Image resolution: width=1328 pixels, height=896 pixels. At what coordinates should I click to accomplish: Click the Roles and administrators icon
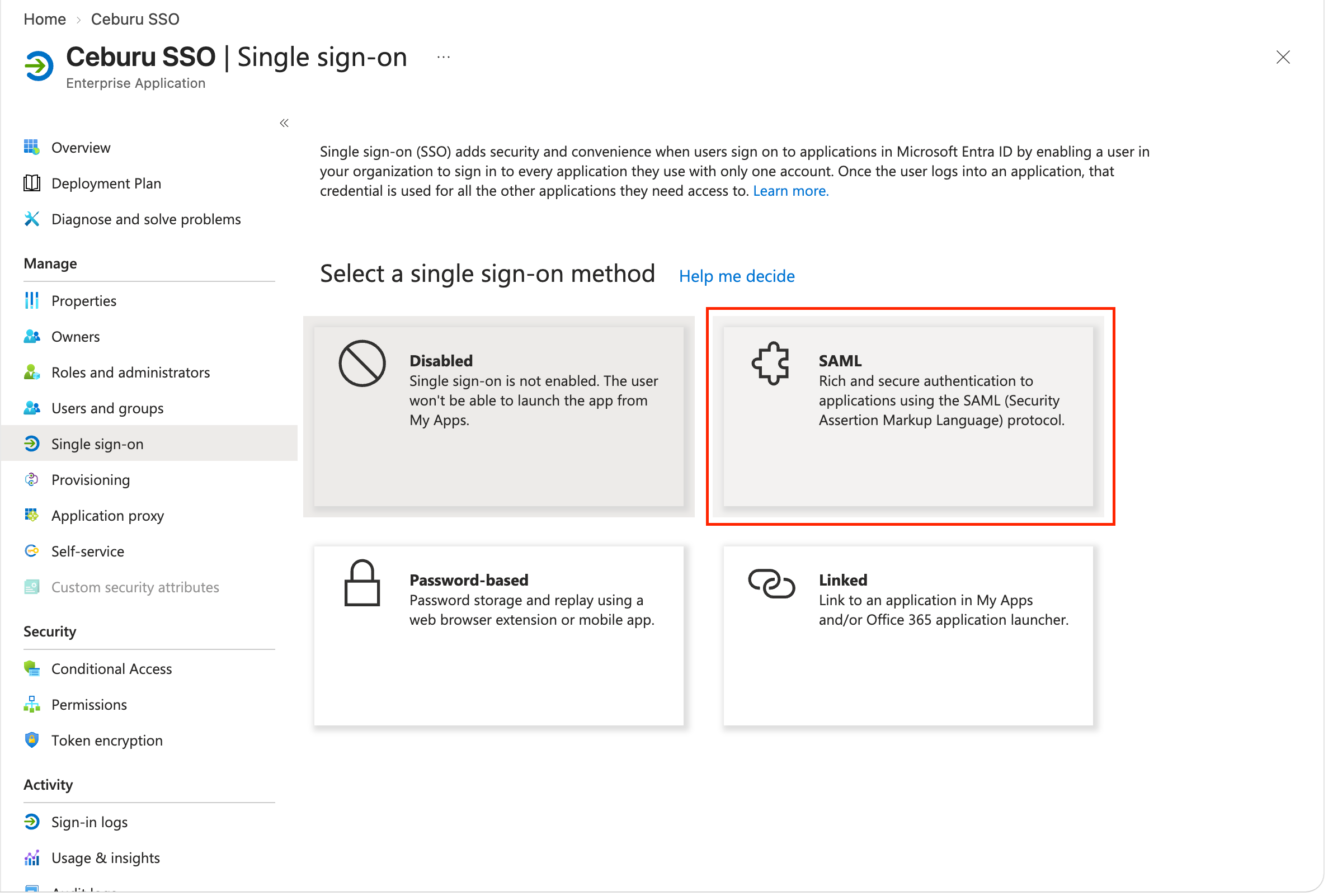click(x=32, y=373)
